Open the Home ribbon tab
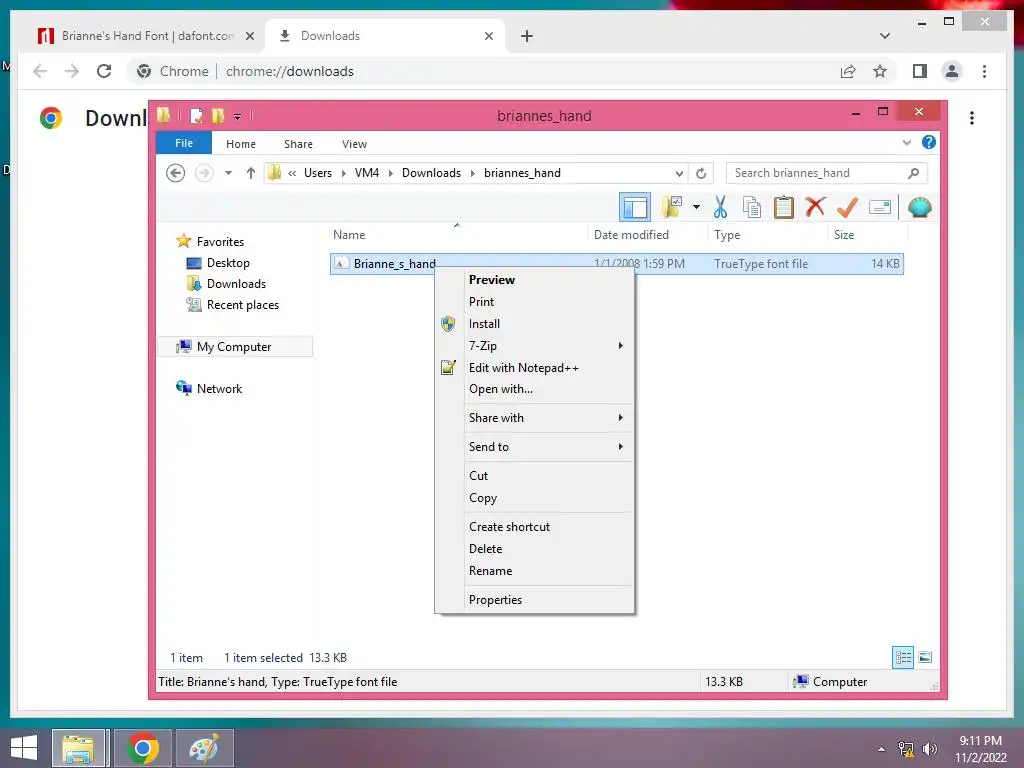The height and width of the screenshot is (768, 1024). [241, 144]
